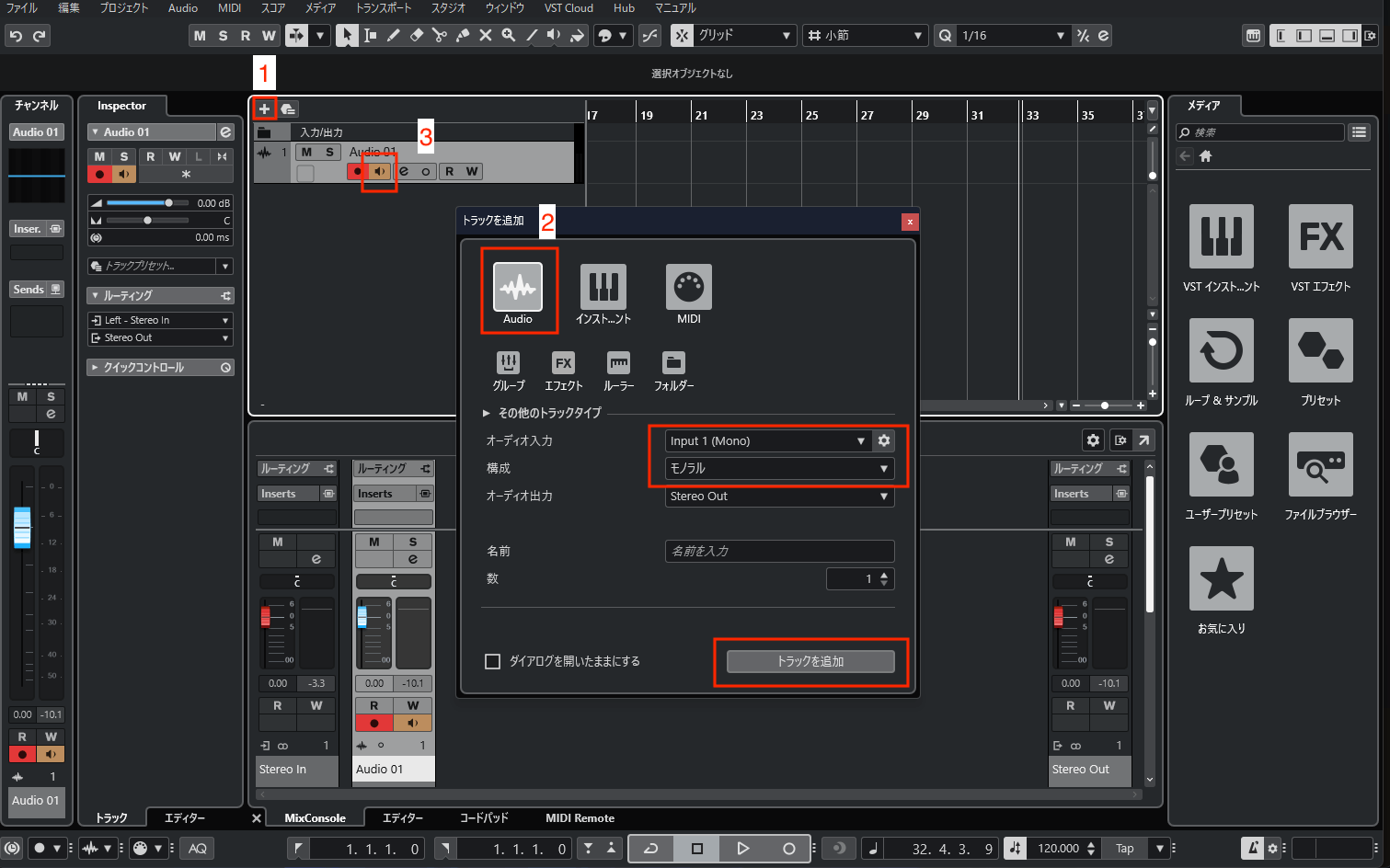1390x868 pixels.
Task: Toggle monitor button on Audio 01 track
Action: pos(380,172)
